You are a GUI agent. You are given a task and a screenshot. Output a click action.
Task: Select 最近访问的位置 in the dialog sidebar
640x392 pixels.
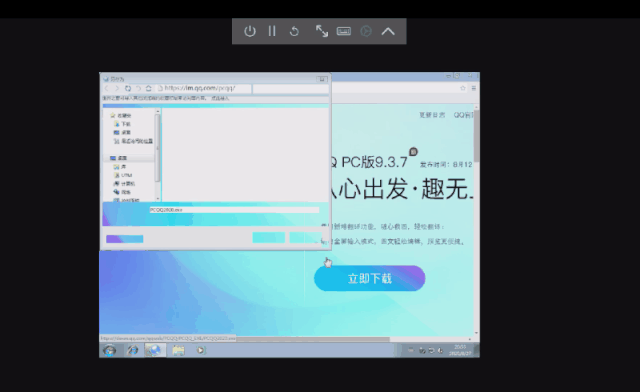pyautogui.click(x=133, y=141)
